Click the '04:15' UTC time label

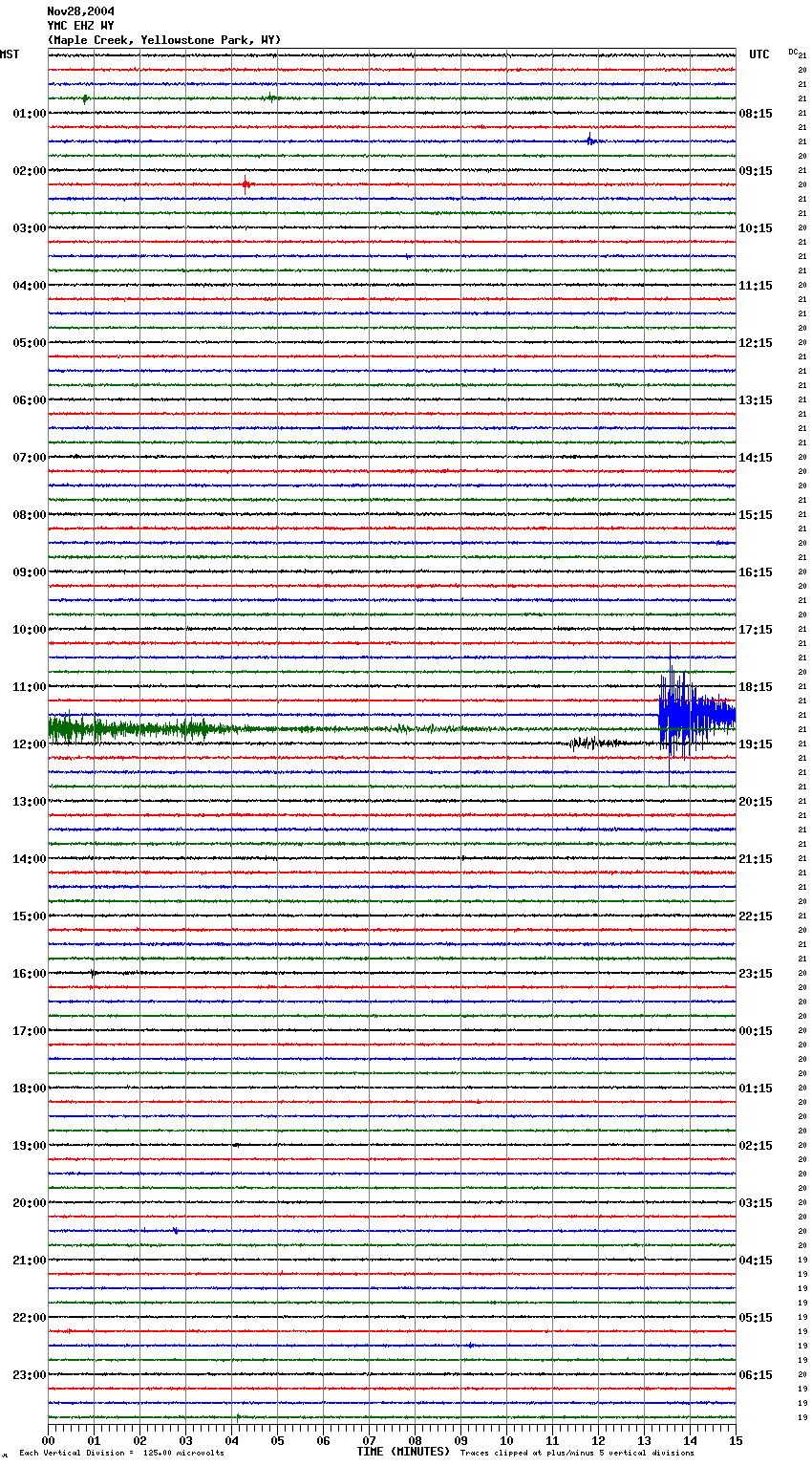[x=756, y=1261]
